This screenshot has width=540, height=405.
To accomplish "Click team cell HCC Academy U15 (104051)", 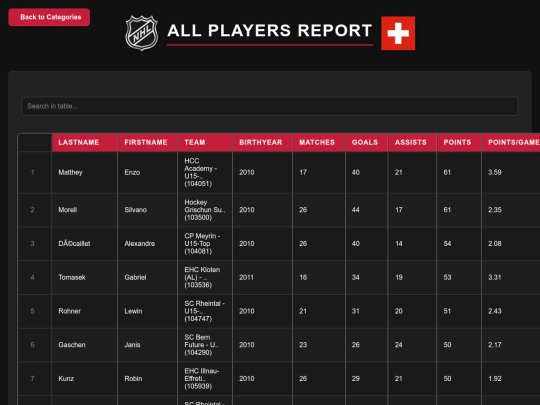I will [205, 172].
